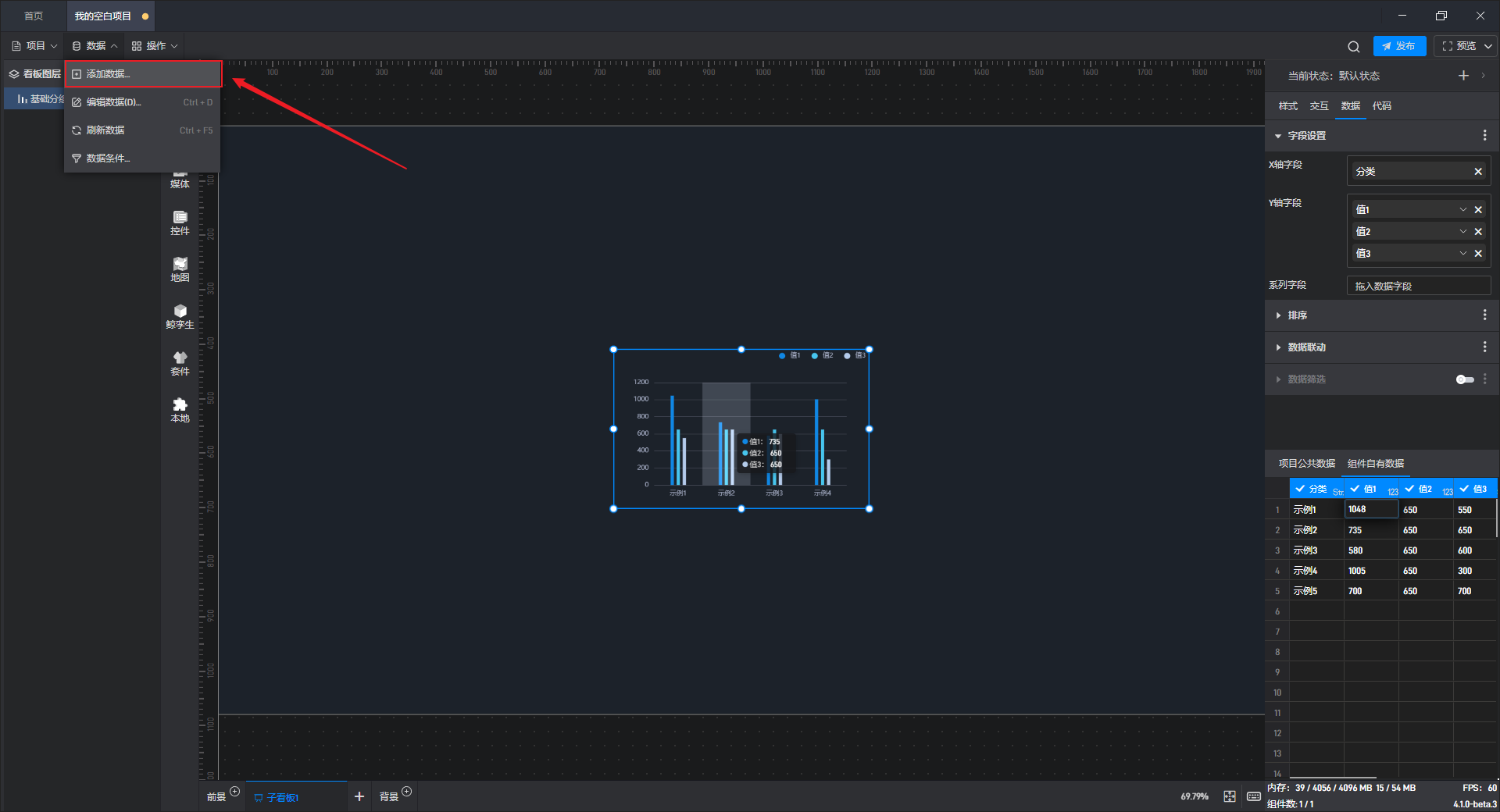Image resolution: width=1500 pixels, height=812 pixels.
Task: Remove 值3 from Y轴字段
Action: [1478, 253]
